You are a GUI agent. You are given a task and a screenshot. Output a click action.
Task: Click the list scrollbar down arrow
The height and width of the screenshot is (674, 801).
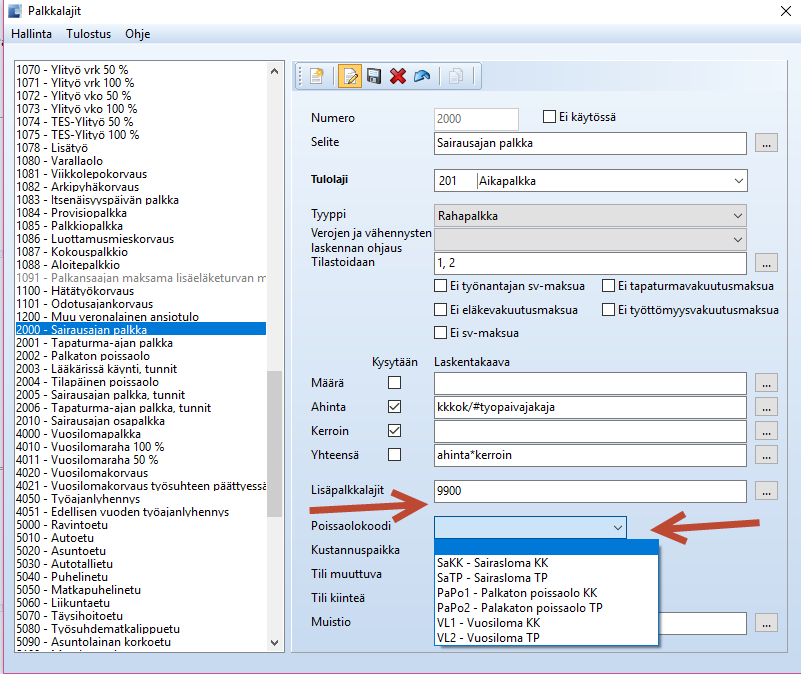pos(274,642)
